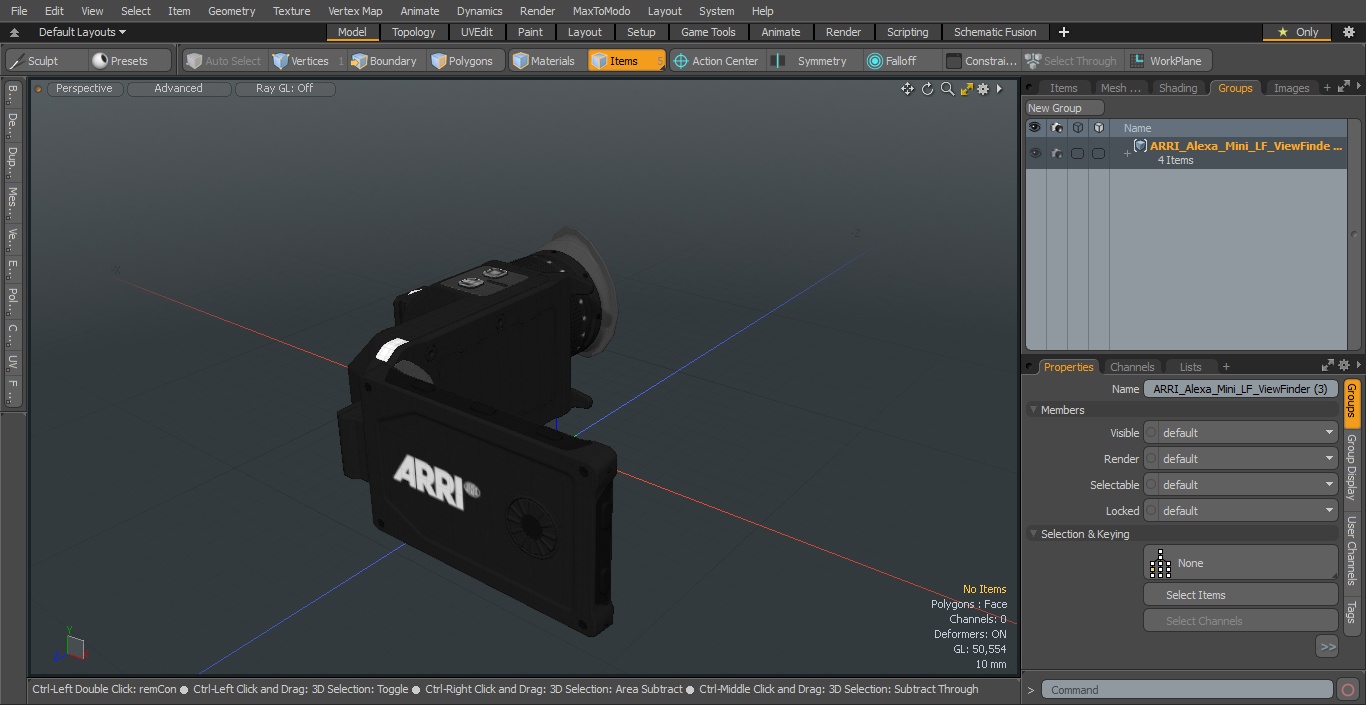Click the Properties panel expand arrows icon
The image size is (1366, 705).
(x=1328, y=366)
